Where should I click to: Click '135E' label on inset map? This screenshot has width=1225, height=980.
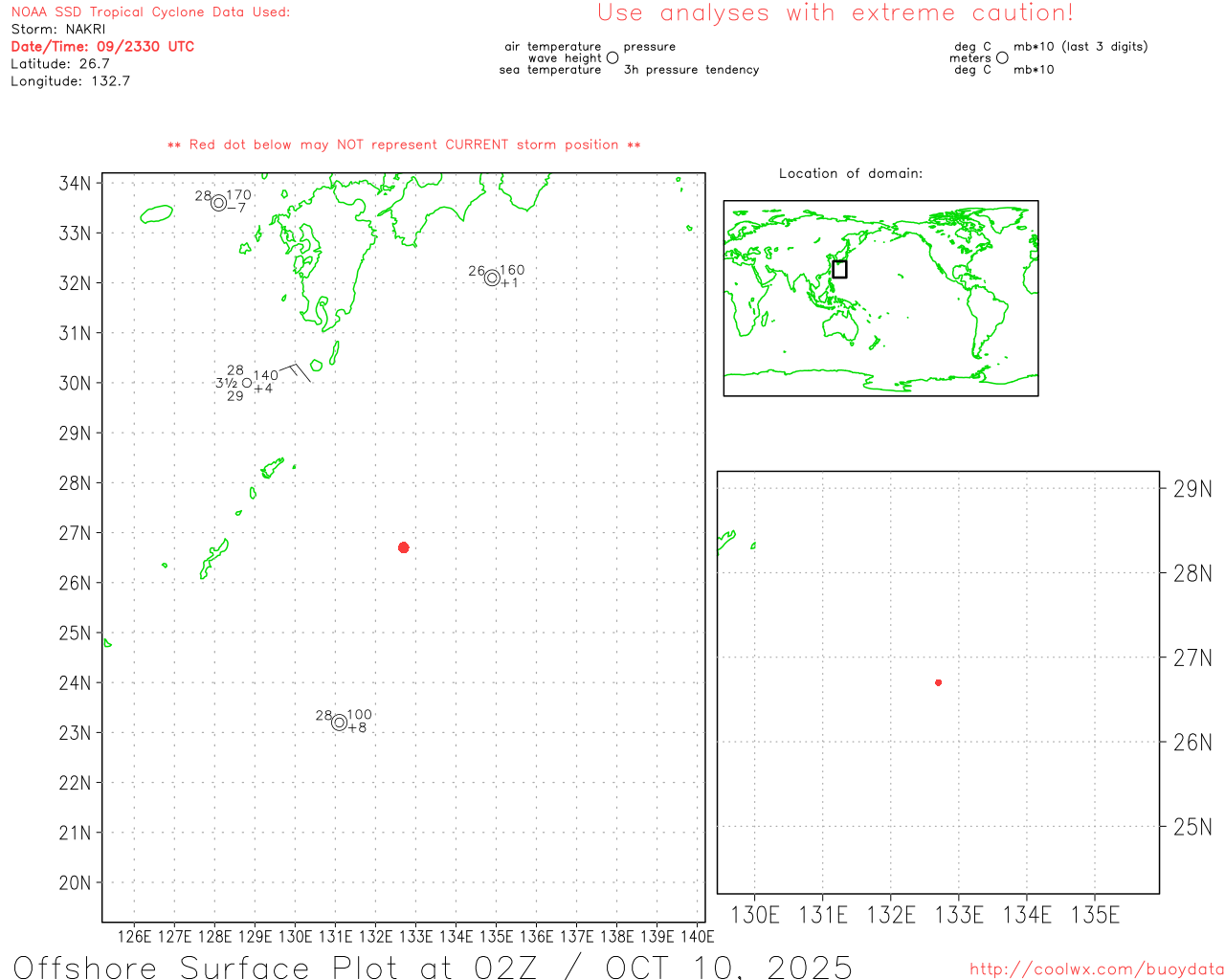tap(1095, 915)
